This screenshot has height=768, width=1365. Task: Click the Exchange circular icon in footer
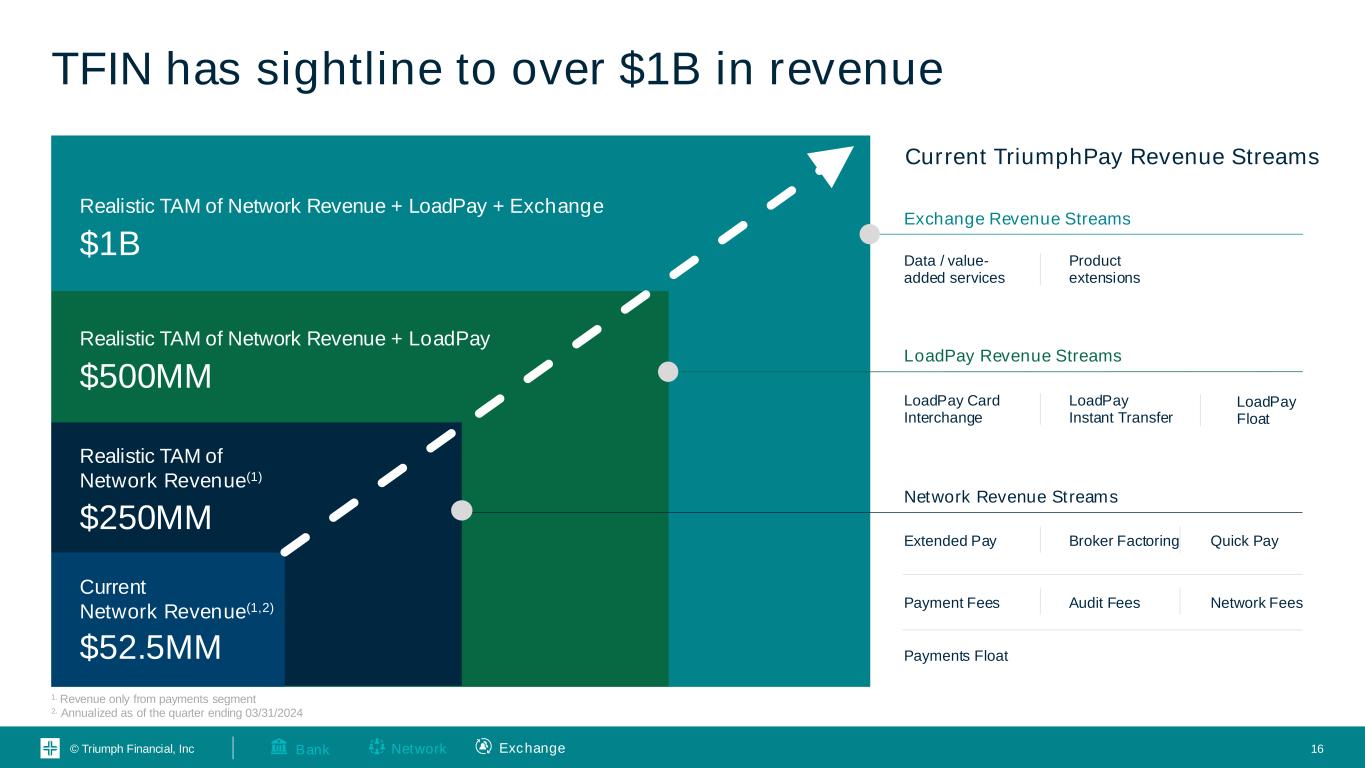point(484,746)
